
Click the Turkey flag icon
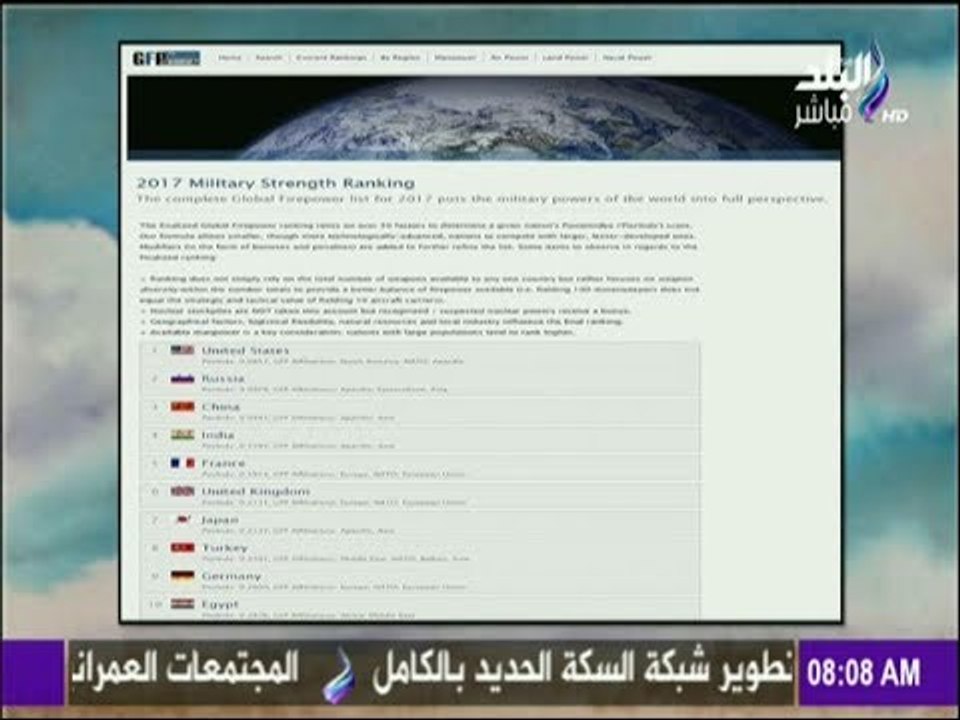(x=182, y=547)
